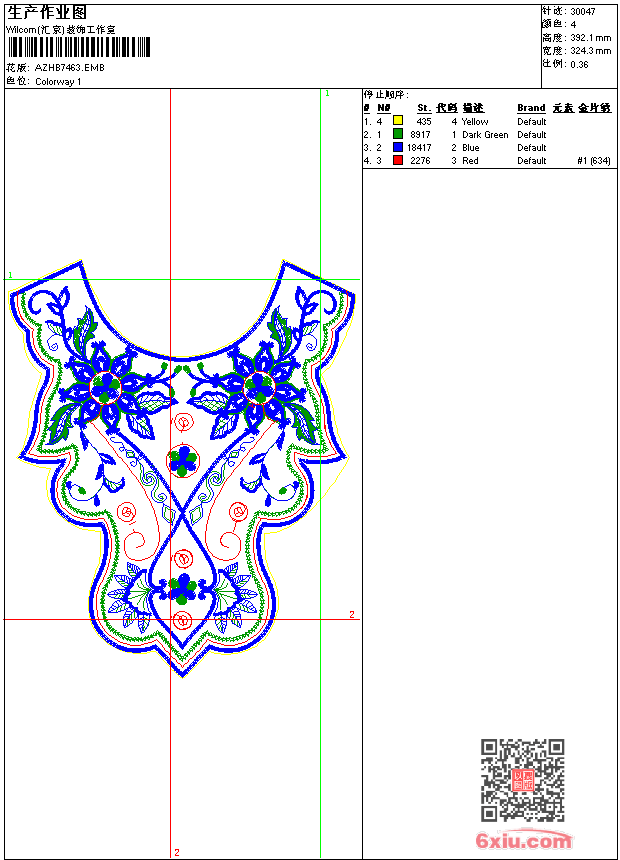
Task: Click the barcode under the studio name
Action: tap(78, 47)
